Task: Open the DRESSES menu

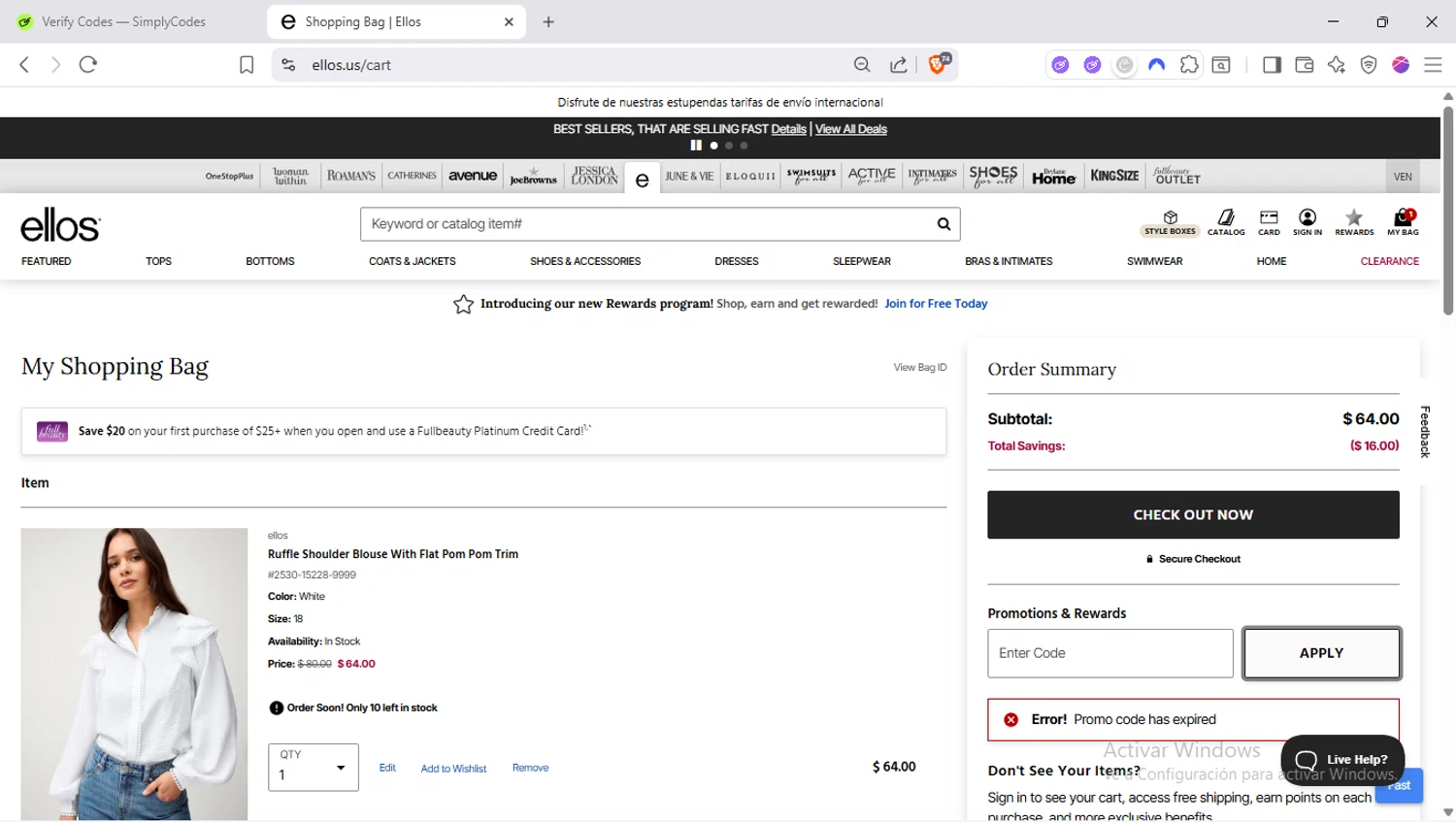Action: coord(737,261)
